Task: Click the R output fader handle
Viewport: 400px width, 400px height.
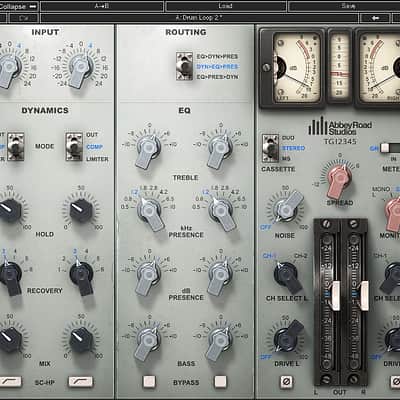Action: [363, 295]
